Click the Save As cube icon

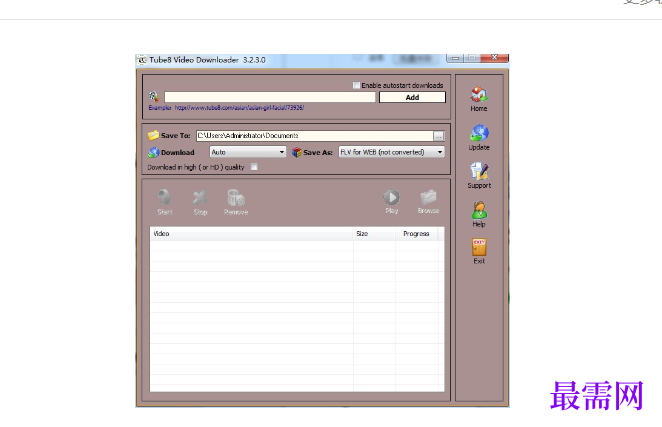(x=297, y=152)
